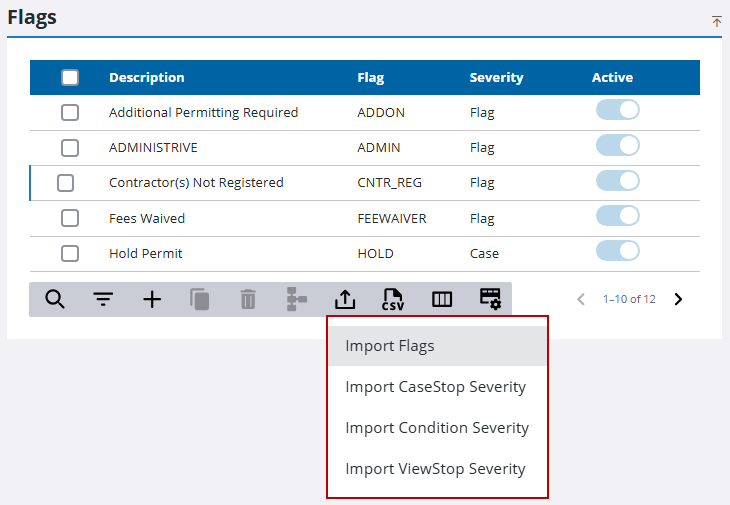Toggle Active switch for HOLD flag
This screenshot has width=730, height=505.
tap(618, 251)
